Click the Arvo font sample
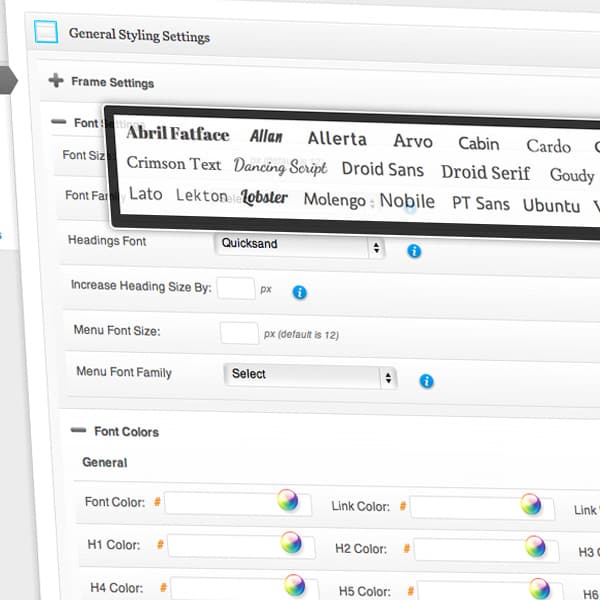Screen dimensions: 600x600 click(x=413, y=141)
